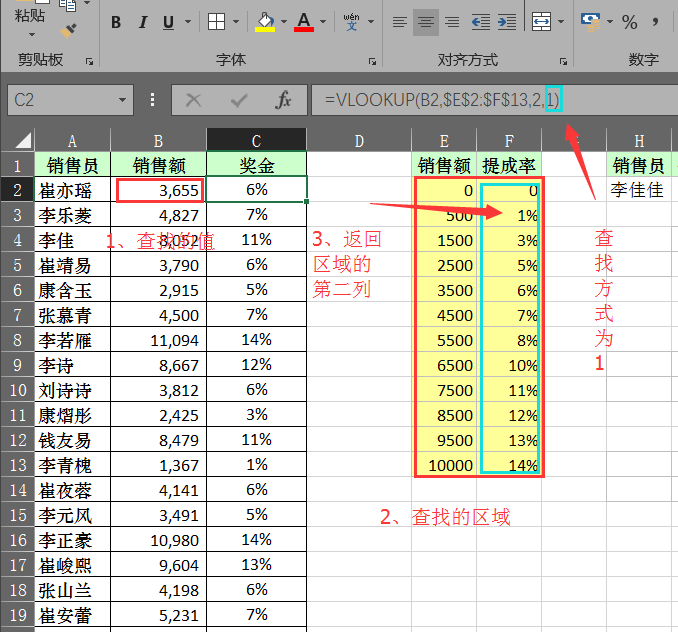Cancel formula entry X button
Image resolution: width=678 pixels, height=632 pixels.
(193, 100)
